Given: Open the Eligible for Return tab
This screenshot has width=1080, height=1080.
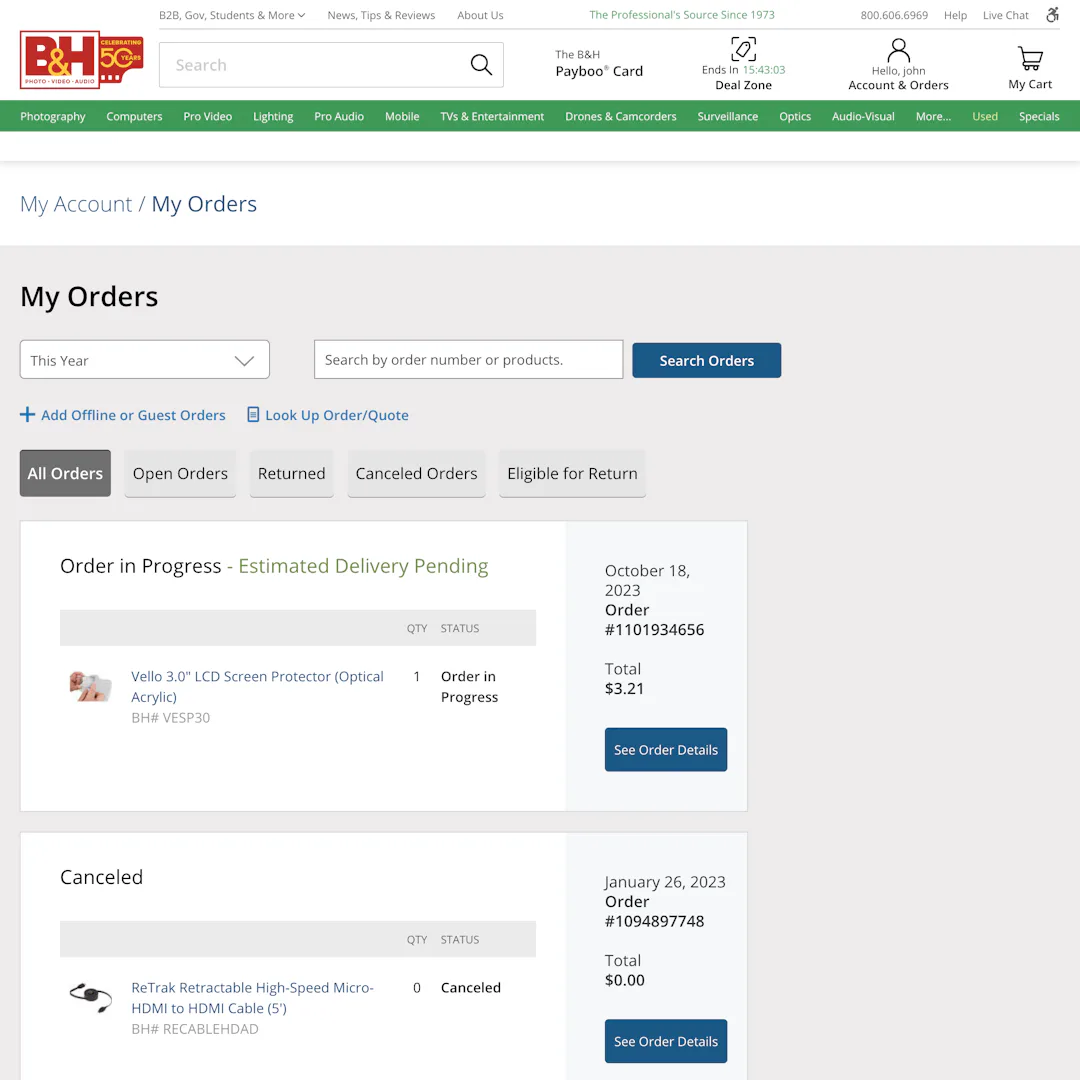Looking at the screenshot, I should click(572, 473).
